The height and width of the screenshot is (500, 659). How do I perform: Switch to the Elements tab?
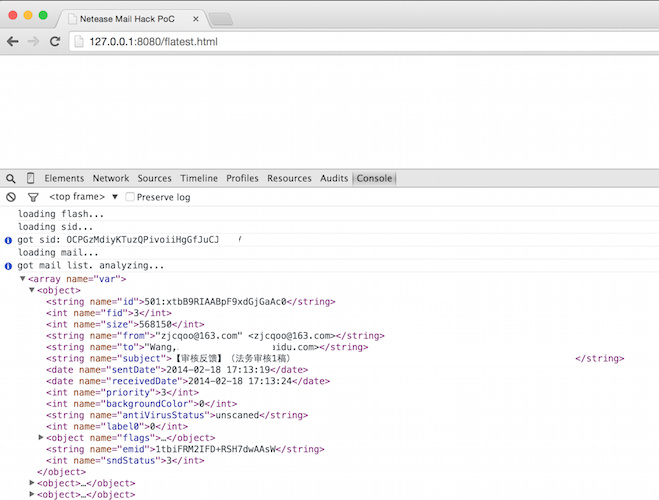(x=64, y=178)
